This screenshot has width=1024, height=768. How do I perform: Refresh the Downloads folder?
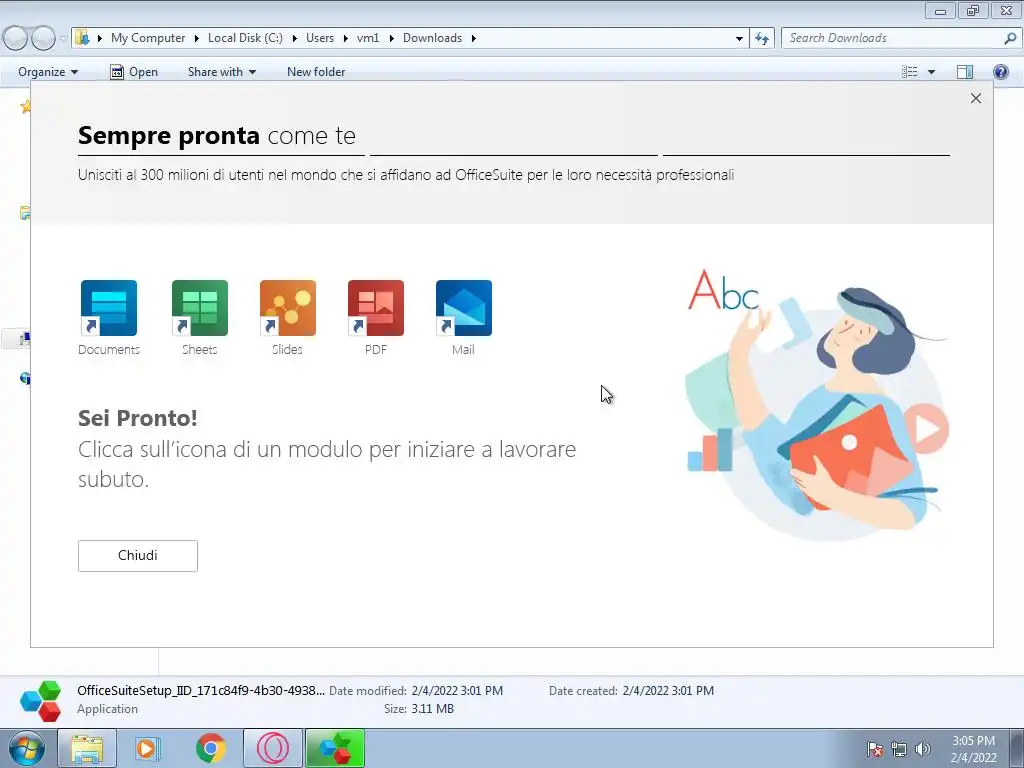point(761,38)
